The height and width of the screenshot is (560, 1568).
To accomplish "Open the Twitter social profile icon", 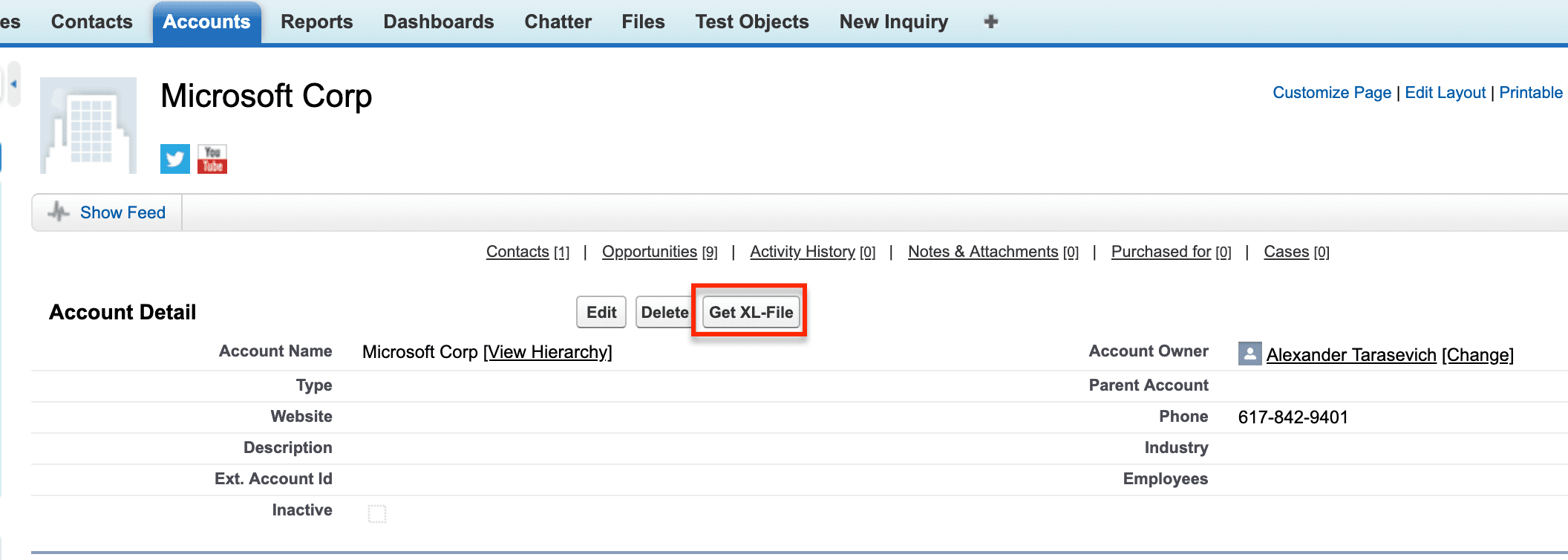I will pyautogui.click(x=175, y=159).
